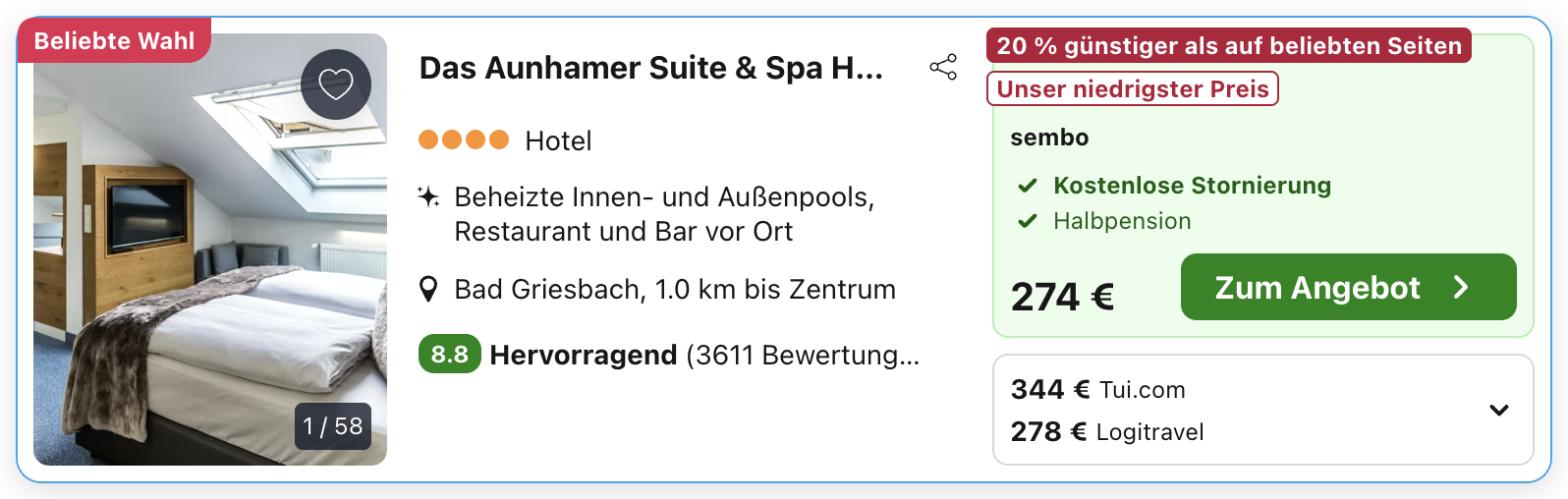Click the checkmark next to Kostenlose Stornierung
Viewport: 1568px width, 499px height.
(x=1028, y=186)
